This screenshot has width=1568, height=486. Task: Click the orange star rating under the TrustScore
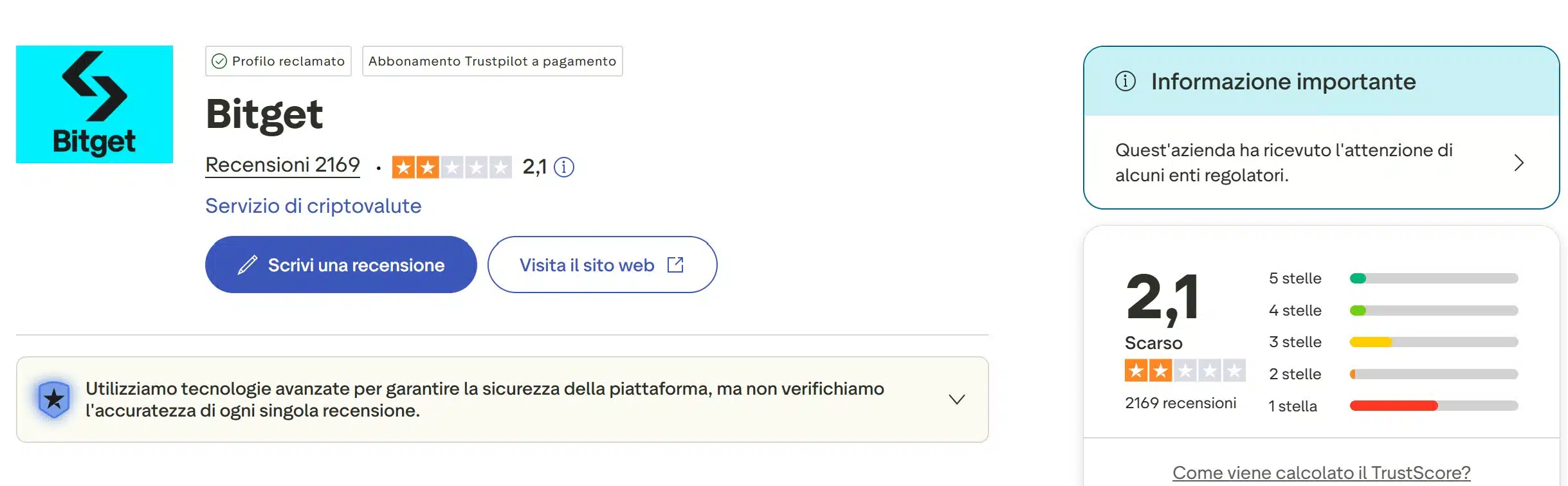[x=1185, y=371]
